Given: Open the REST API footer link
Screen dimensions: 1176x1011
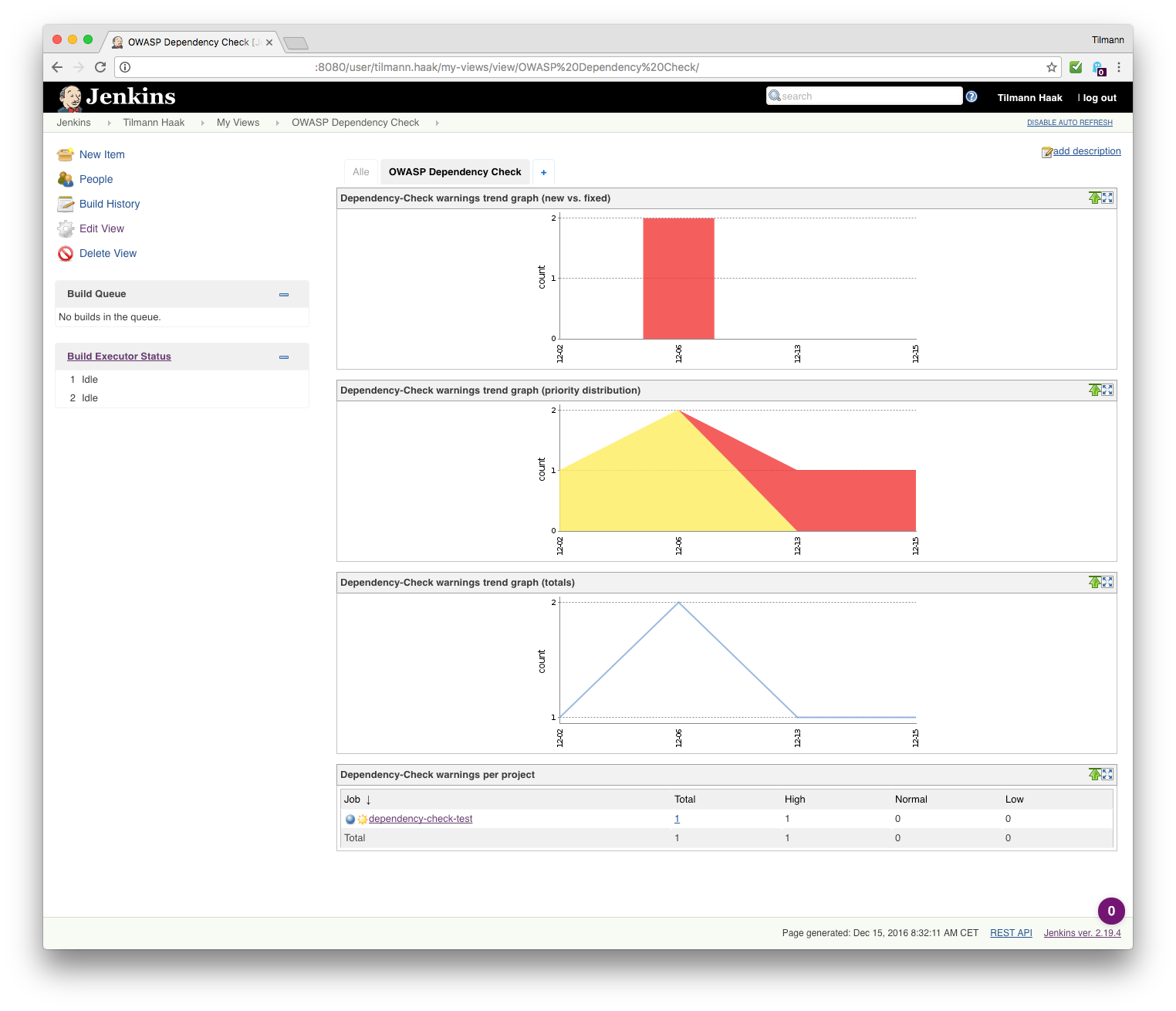Looking at the screenshot, I should point(1012,933).
